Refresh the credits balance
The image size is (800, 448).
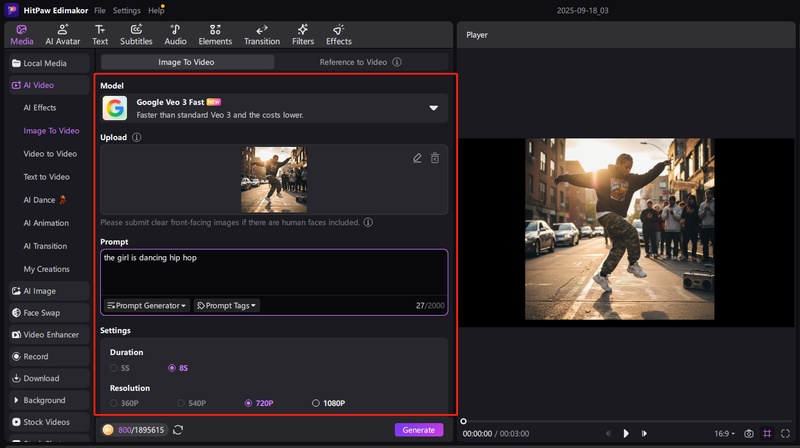coord(178,430)
